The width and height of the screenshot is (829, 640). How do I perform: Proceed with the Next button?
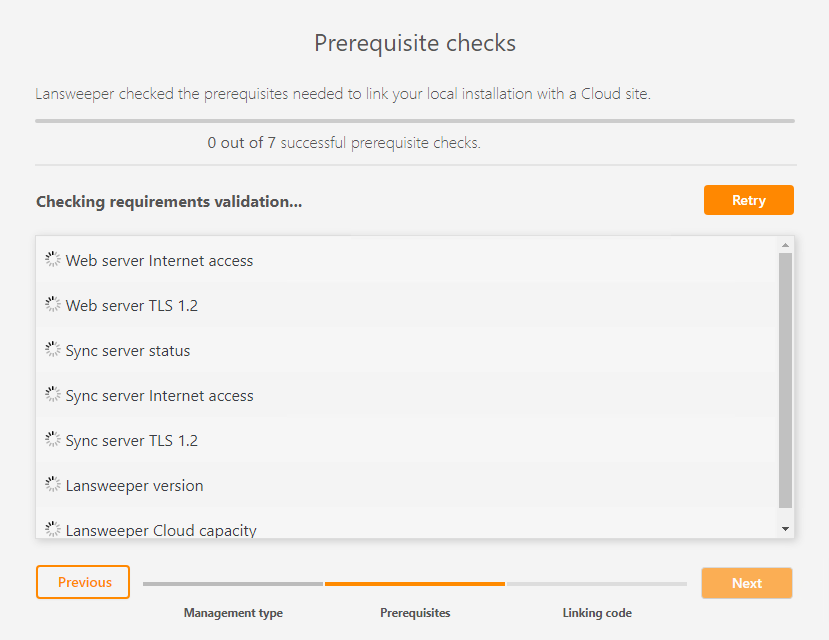(746, 583)
